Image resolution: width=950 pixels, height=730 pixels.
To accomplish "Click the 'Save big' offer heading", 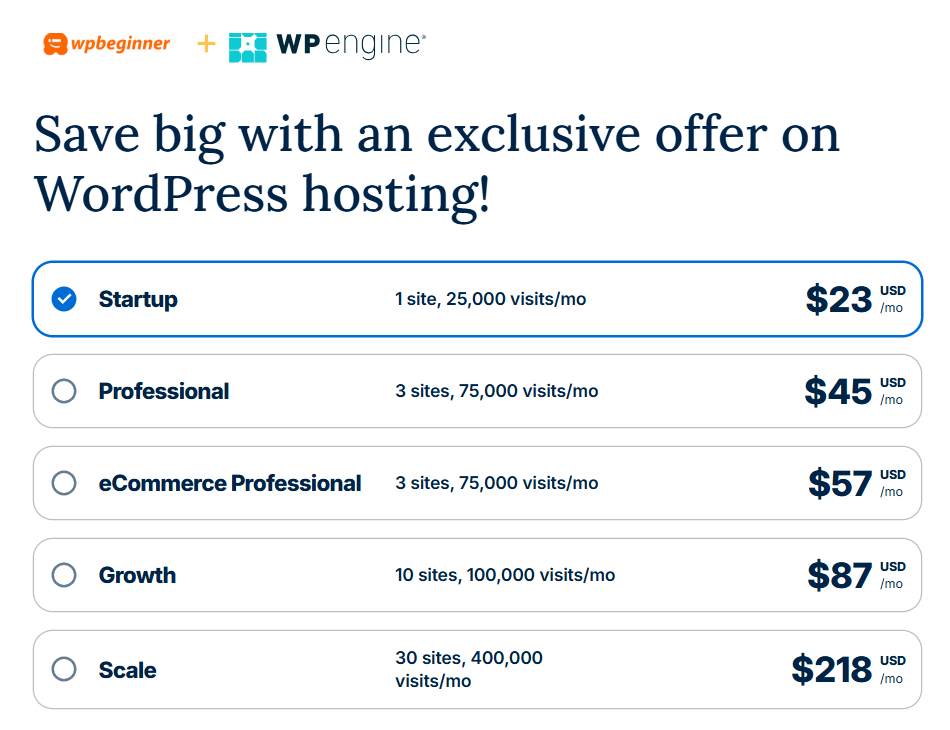I will pos(437,163).
